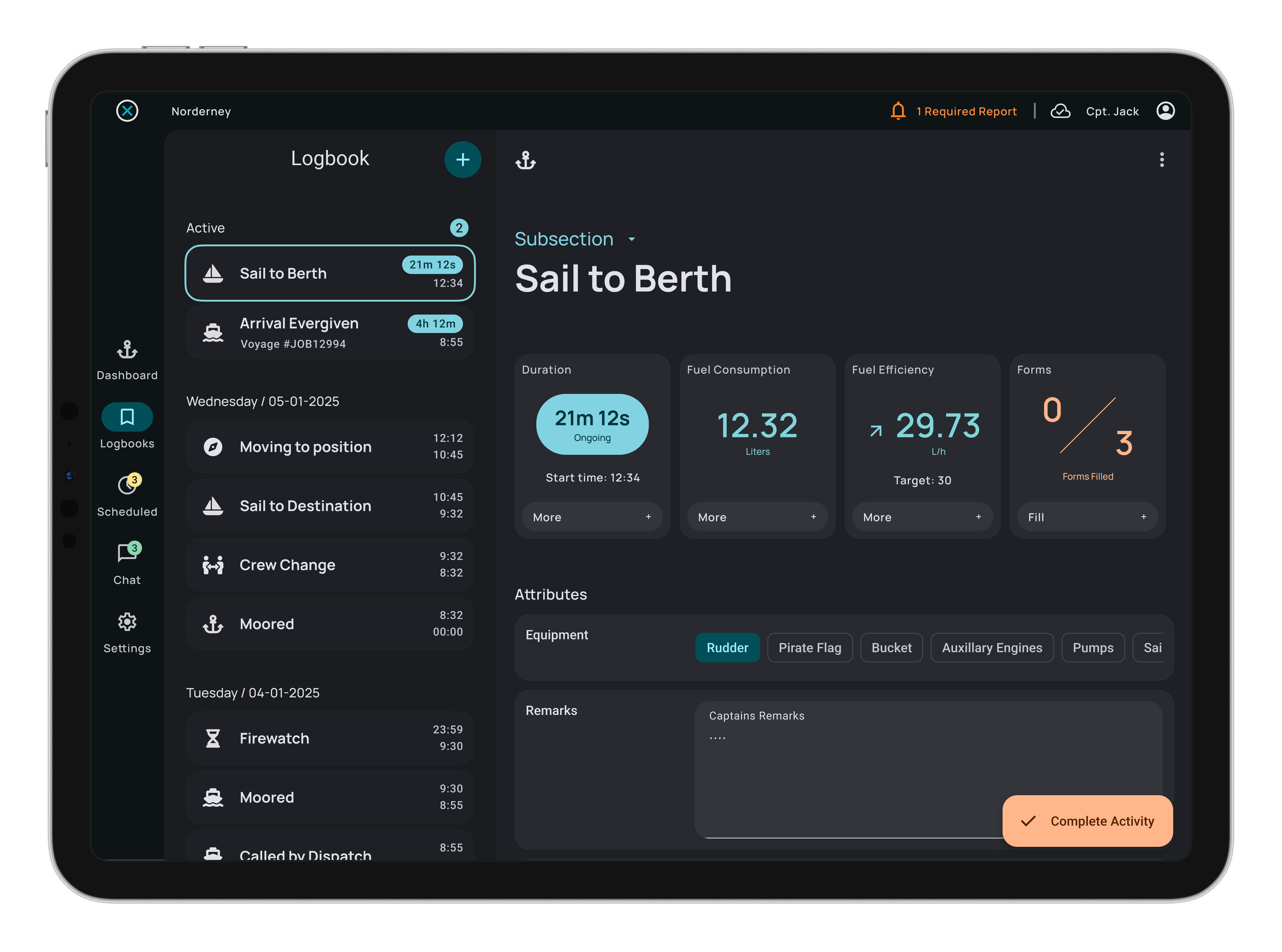
Task: Go to Dashboard in the sidebar
Action: coord(127,360)
